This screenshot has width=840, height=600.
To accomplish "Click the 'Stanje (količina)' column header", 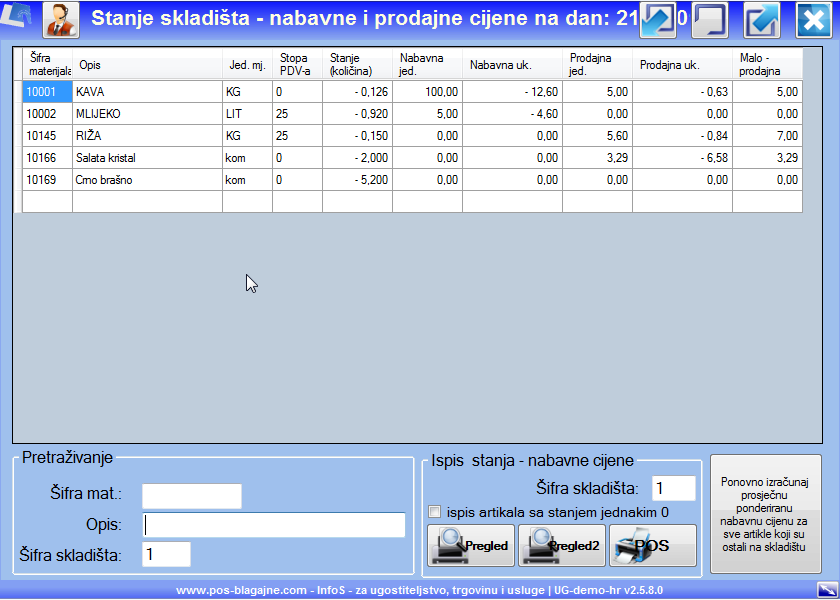I will (357, 65).
